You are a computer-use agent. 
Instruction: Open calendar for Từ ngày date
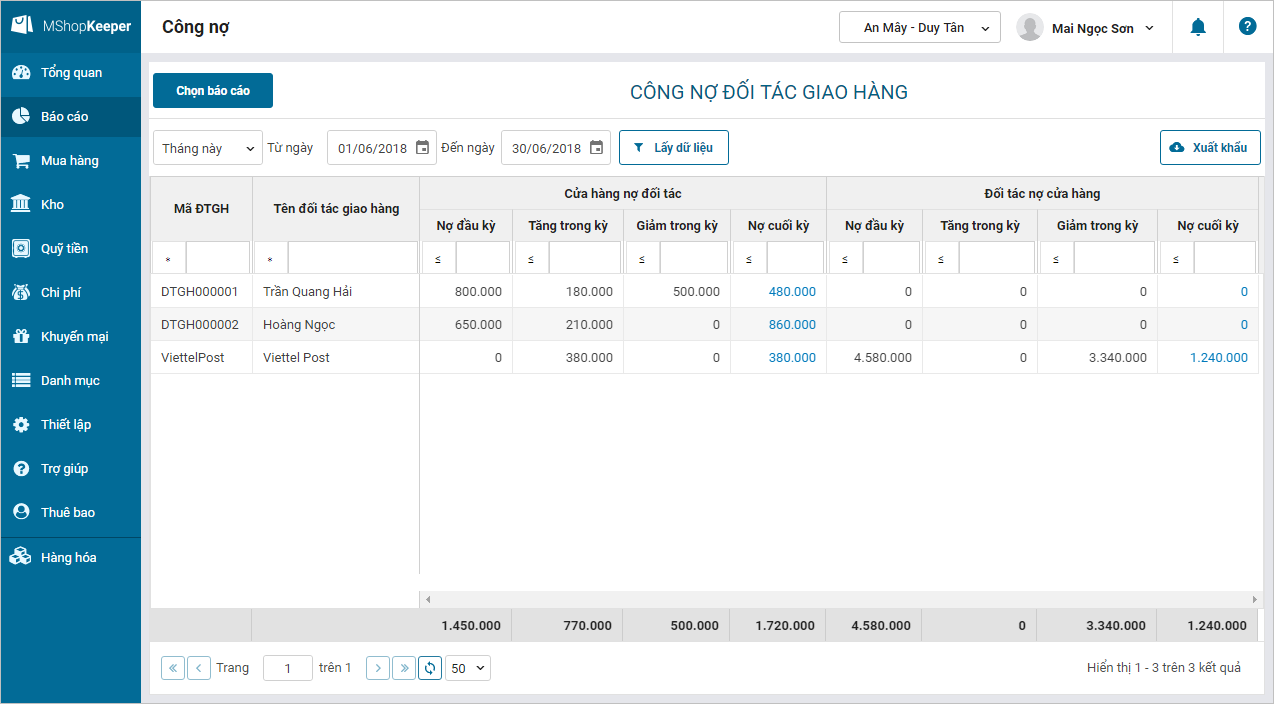coord(422,148)
